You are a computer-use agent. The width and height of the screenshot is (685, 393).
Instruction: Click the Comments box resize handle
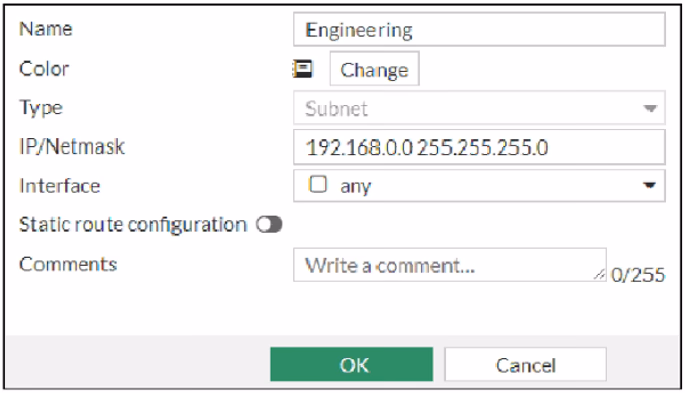tap(599, 274)
